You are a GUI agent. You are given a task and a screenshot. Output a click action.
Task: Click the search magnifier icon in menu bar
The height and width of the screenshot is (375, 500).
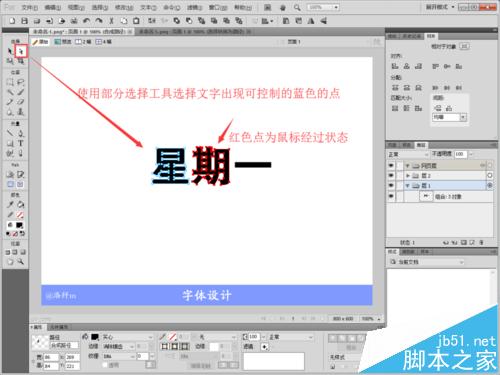pos(297,7)
